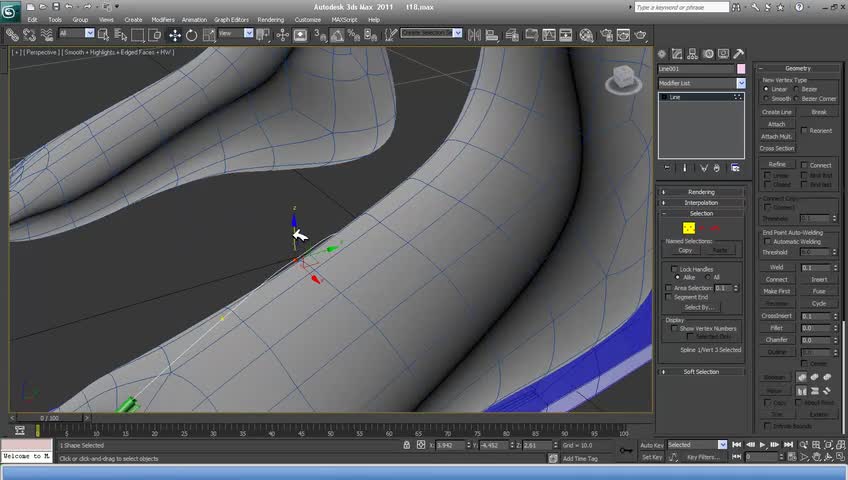The image size is (848, 480).
Task: Click the pink object color swatch
Action: [740, 69]
